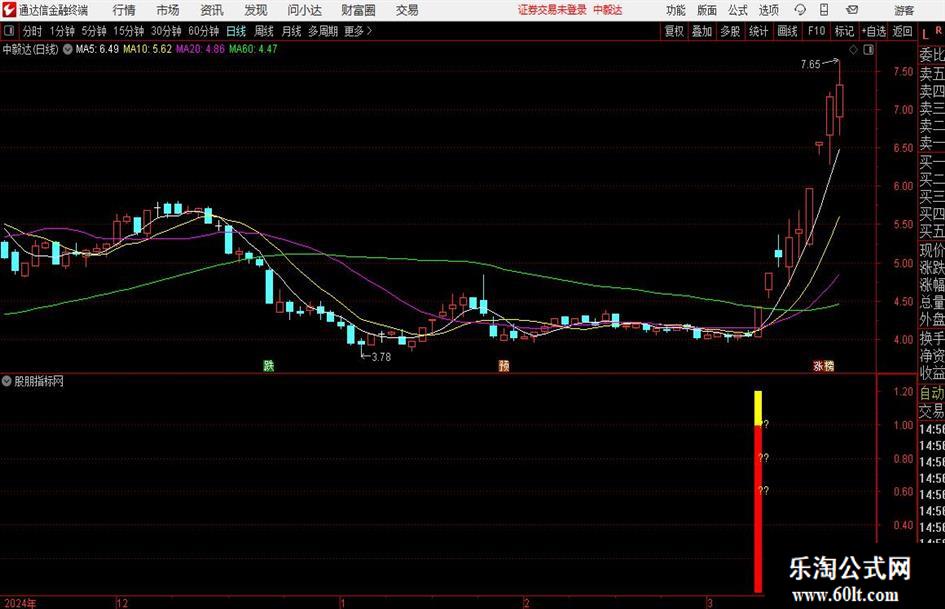Click the 股朋指标网 indicator name

[39, 381]
